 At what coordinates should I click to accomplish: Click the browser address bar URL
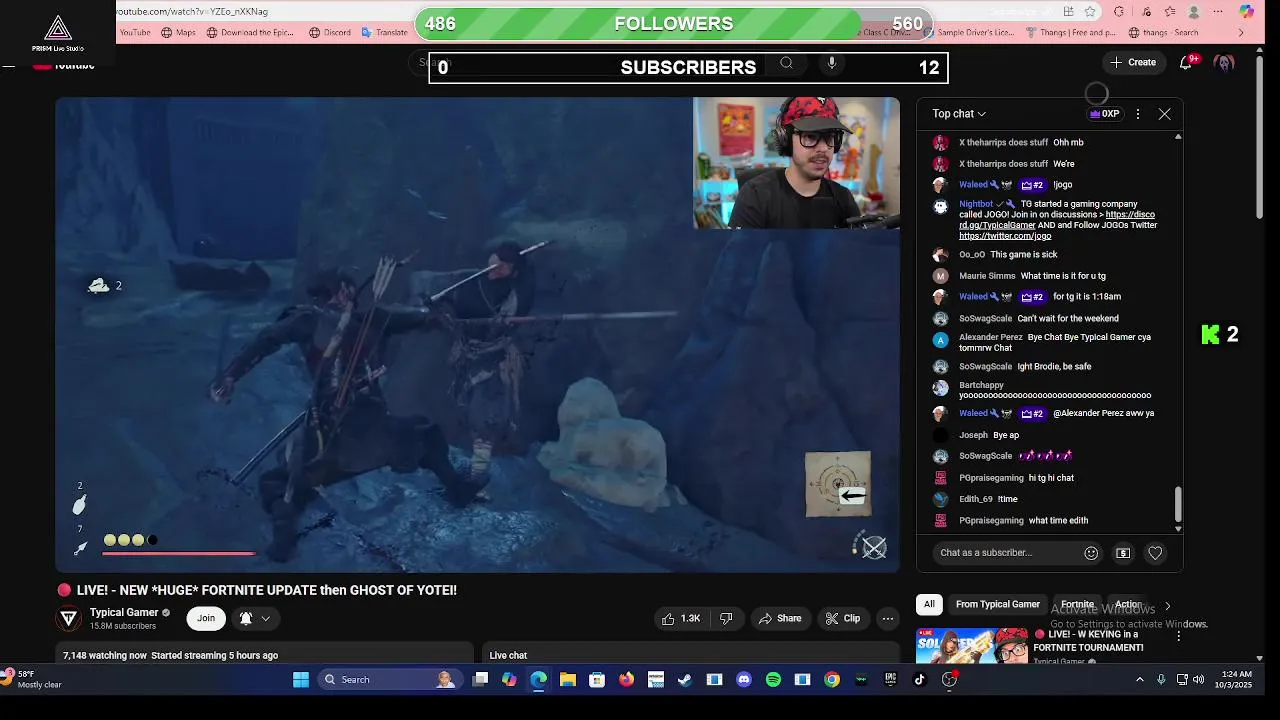pos(192,12)
